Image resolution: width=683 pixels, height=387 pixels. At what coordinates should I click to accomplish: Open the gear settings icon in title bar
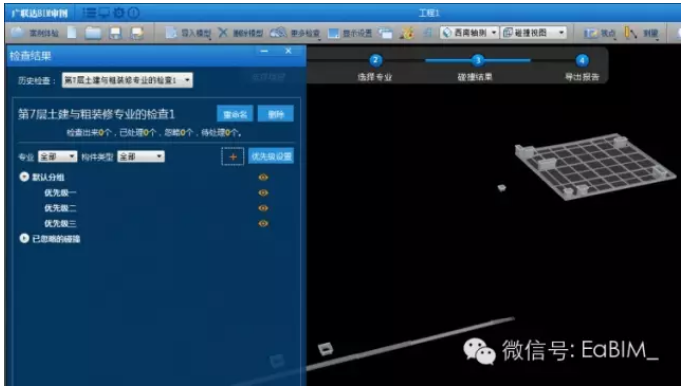118,13
